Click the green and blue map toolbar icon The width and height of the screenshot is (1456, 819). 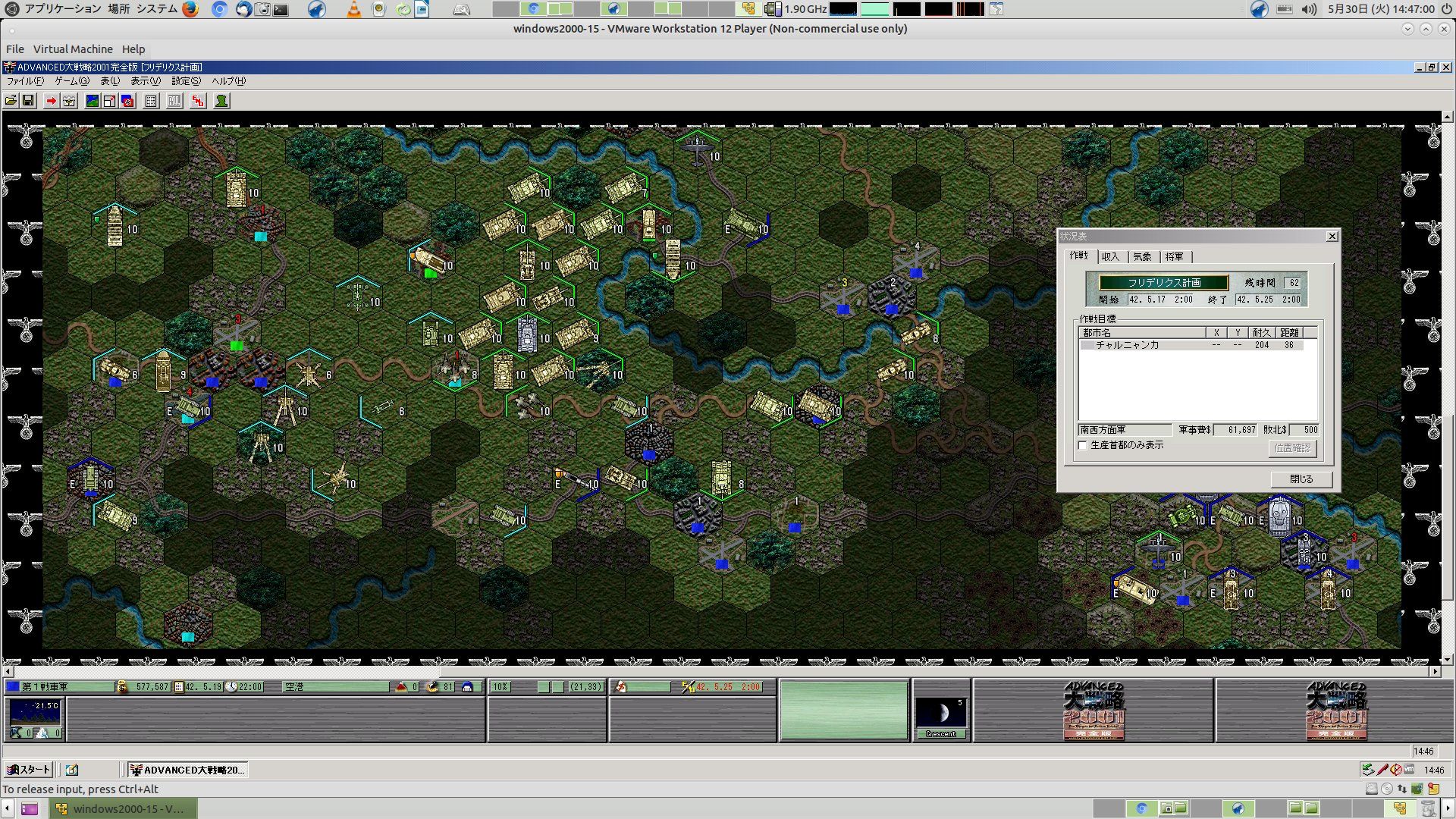coord(92,101)
